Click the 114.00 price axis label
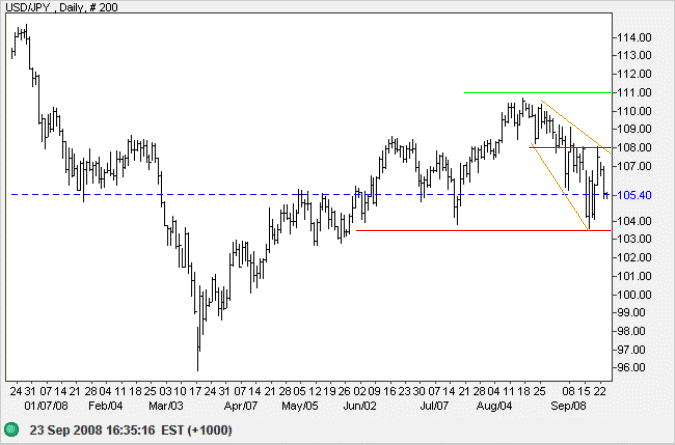675x445 pixels. coord(634,37)
